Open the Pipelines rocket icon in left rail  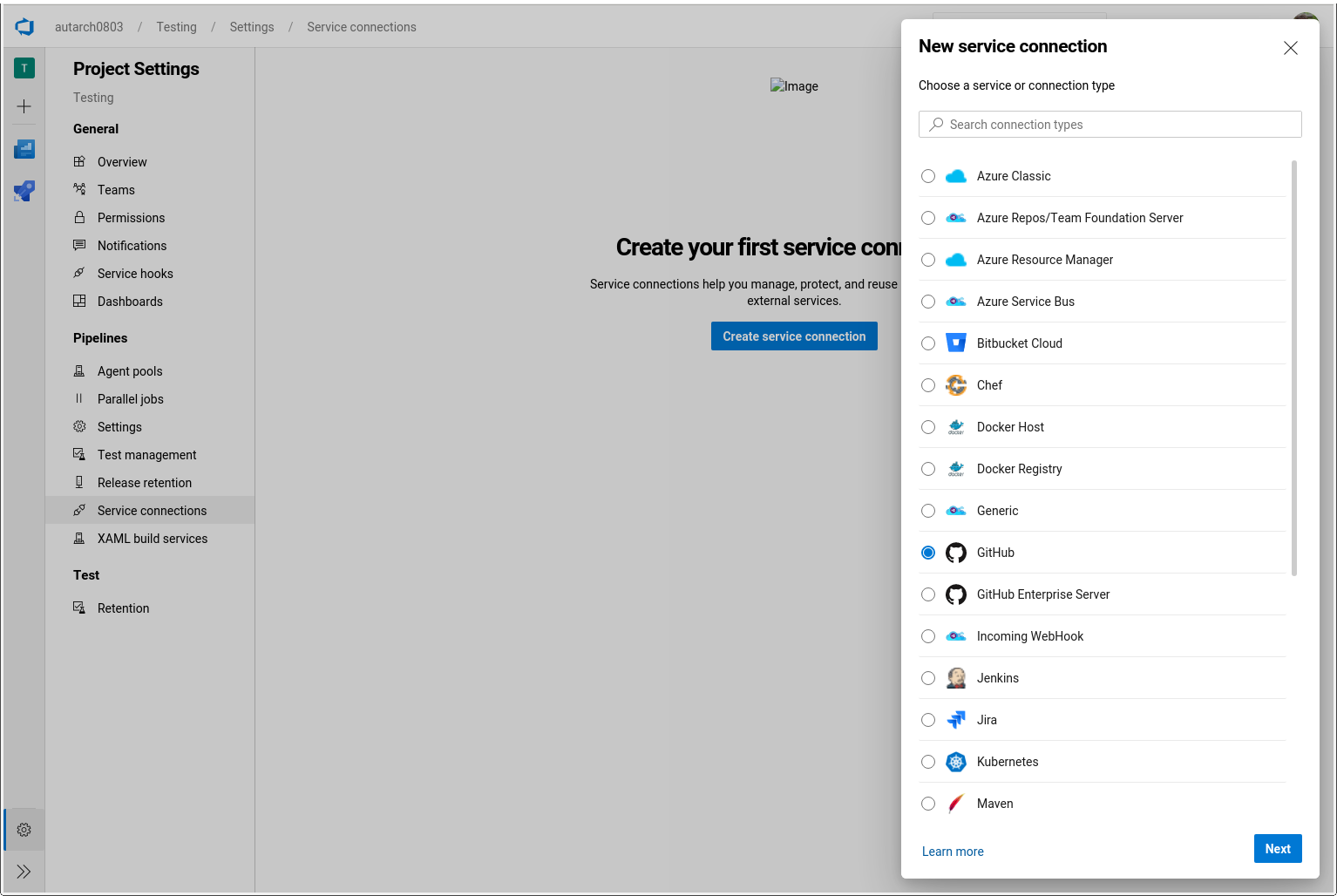click(24, 191)
